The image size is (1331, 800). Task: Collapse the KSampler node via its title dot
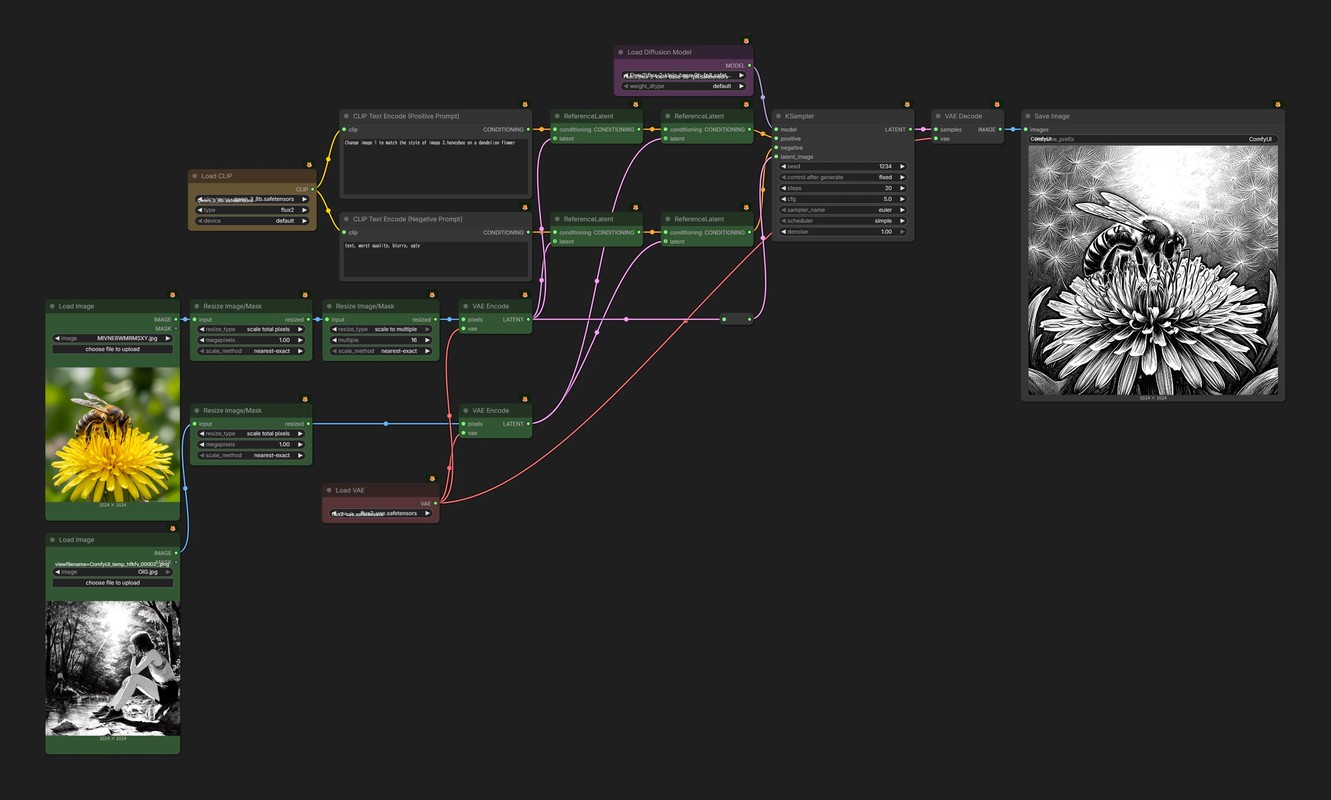[x=779, y=116]
